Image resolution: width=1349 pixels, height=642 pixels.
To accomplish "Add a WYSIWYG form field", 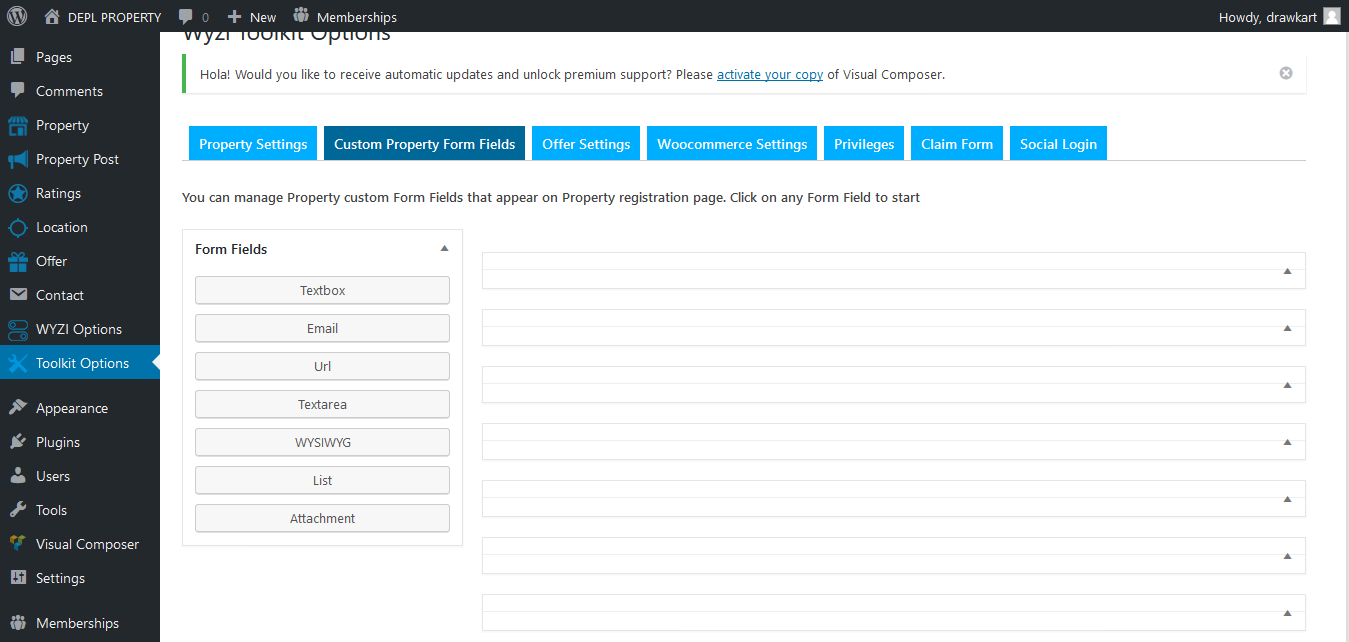I will point(322,442).
